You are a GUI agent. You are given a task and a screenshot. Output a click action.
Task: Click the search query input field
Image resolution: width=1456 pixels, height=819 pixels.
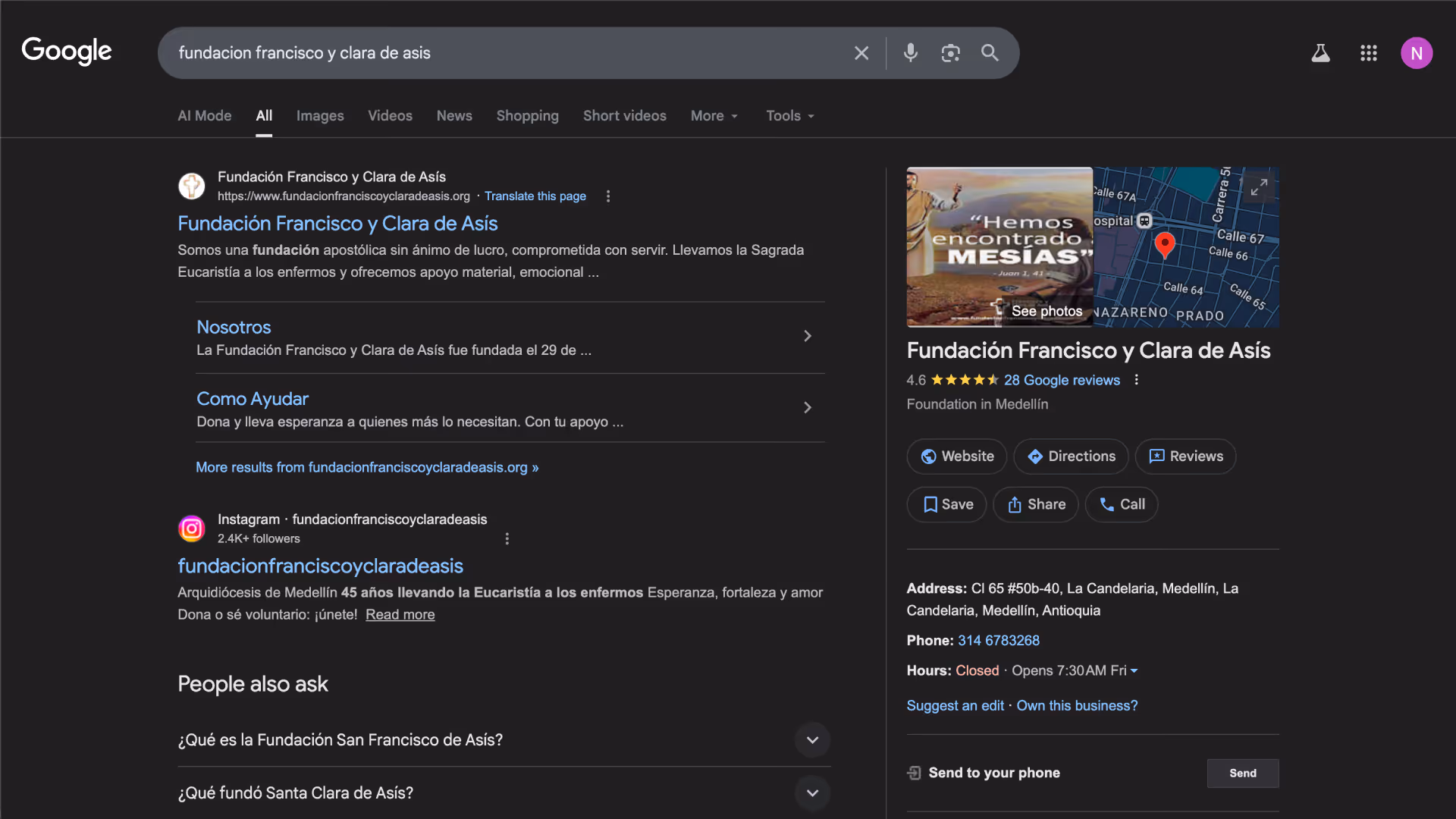click(508, 53)
